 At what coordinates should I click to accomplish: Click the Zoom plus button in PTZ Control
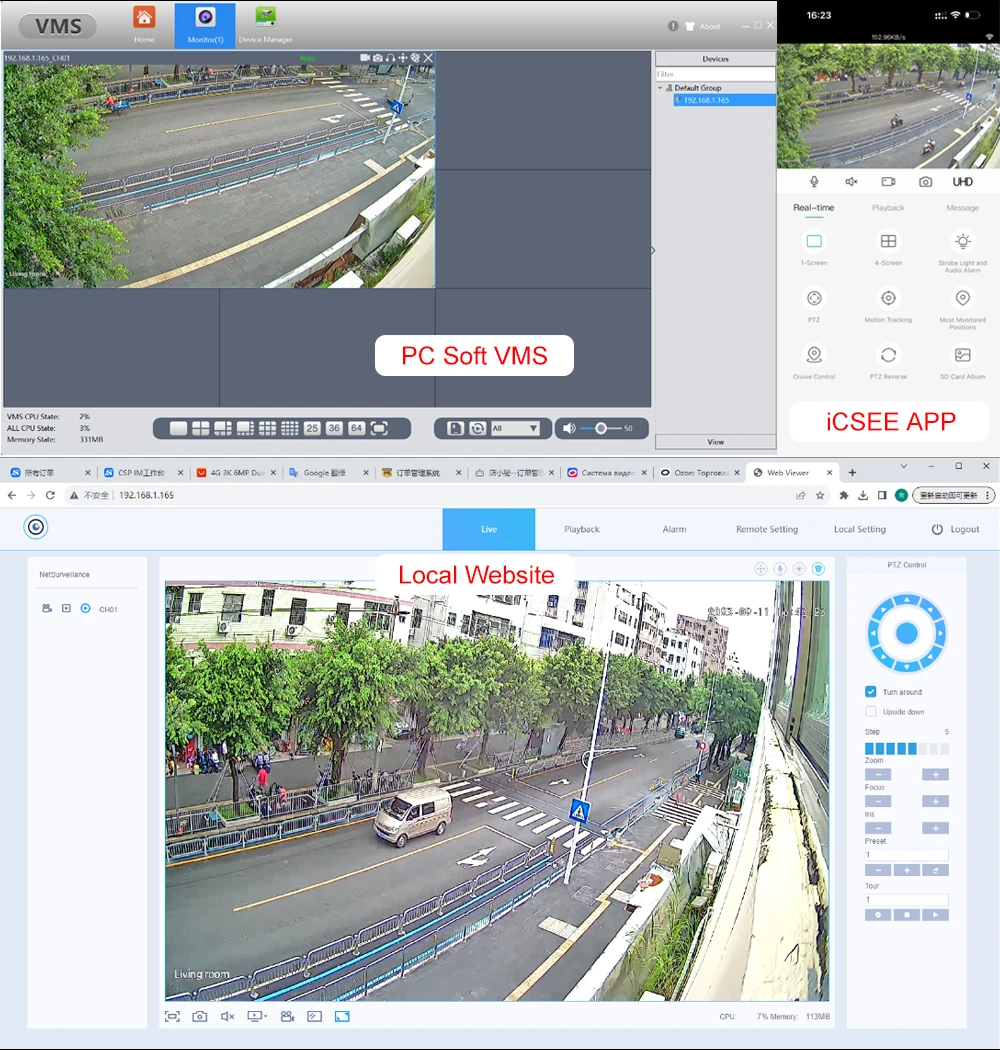click(936, 775)
